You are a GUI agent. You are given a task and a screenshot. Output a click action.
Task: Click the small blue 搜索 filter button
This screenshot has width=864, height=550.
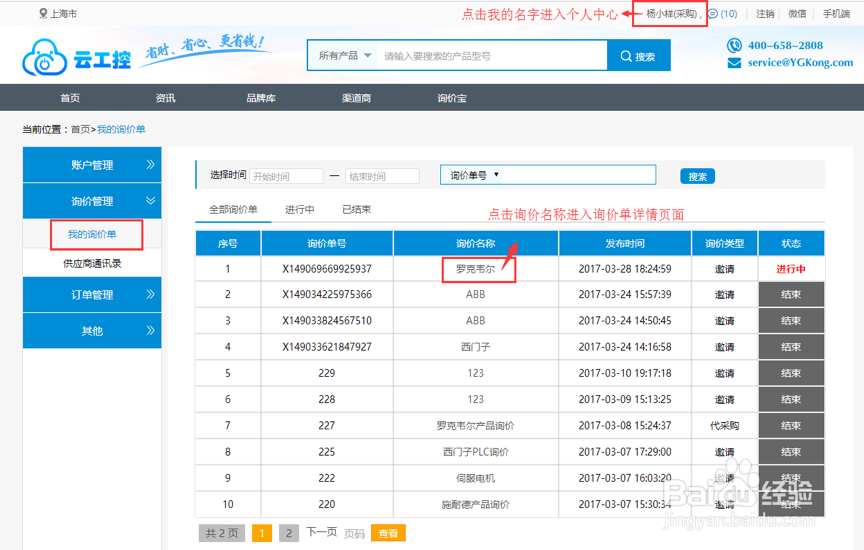(697, 176)
